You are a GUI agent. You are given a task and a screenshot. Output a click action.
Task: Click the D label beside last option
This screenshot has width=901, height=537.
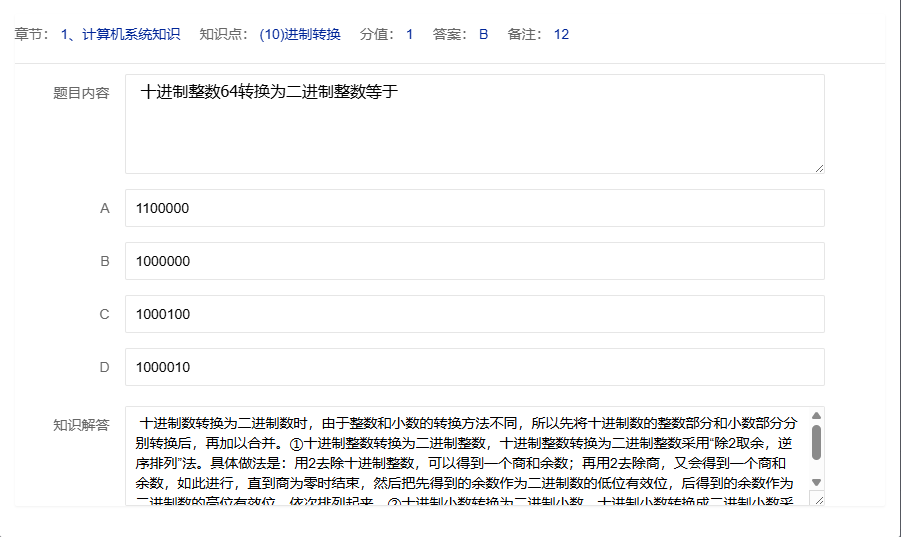pyautogui.click(x=104, y=367)
